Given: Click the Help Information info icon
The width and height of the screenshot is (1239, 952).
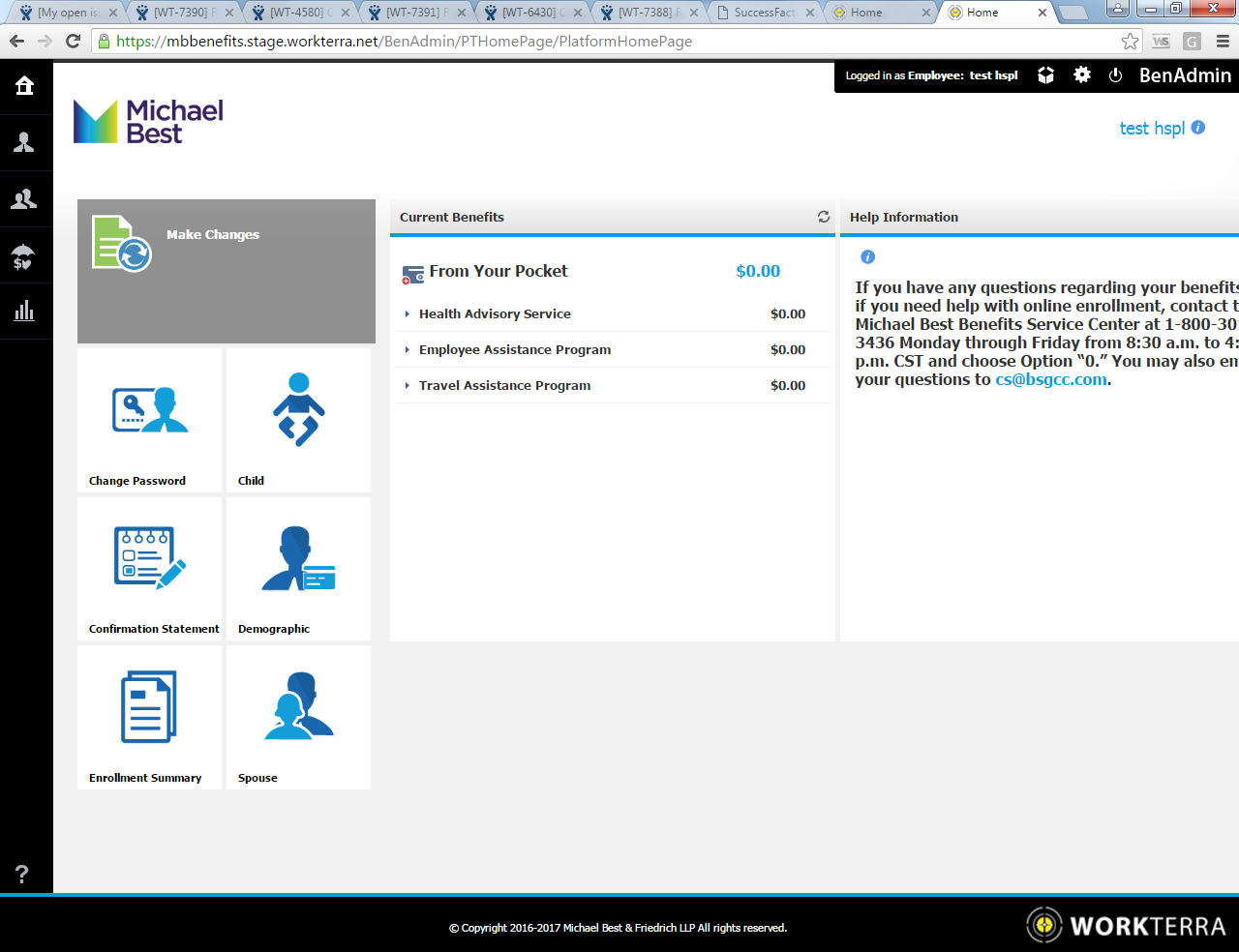Looking at the screenshot, I should coord(868,256).
